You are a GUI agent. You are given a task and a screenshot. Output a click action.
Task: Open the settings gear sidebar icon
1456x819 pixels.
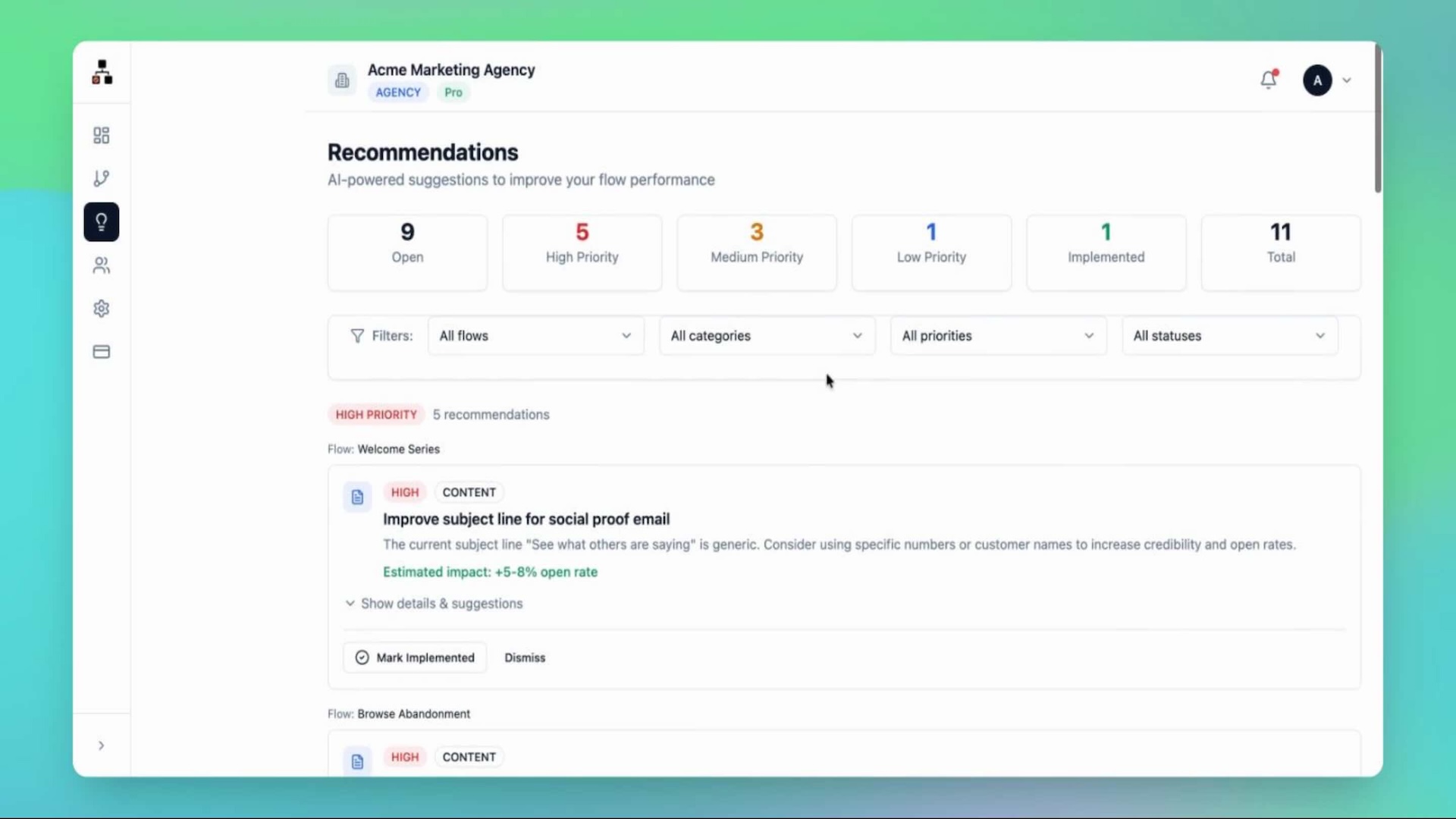tap(101, 309)
